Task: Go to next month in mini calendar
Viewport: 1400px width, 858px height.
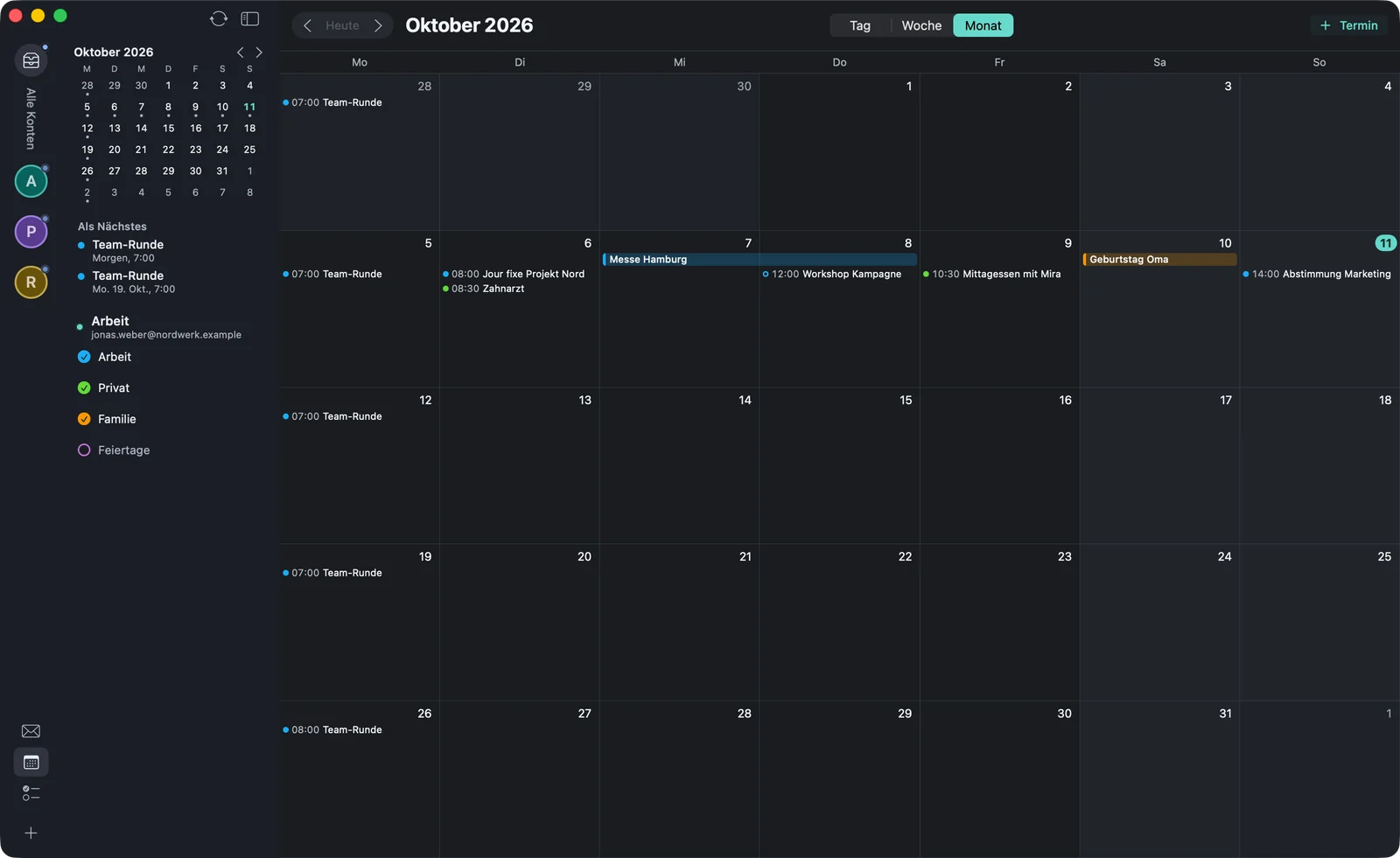Action: coord(259,52)
